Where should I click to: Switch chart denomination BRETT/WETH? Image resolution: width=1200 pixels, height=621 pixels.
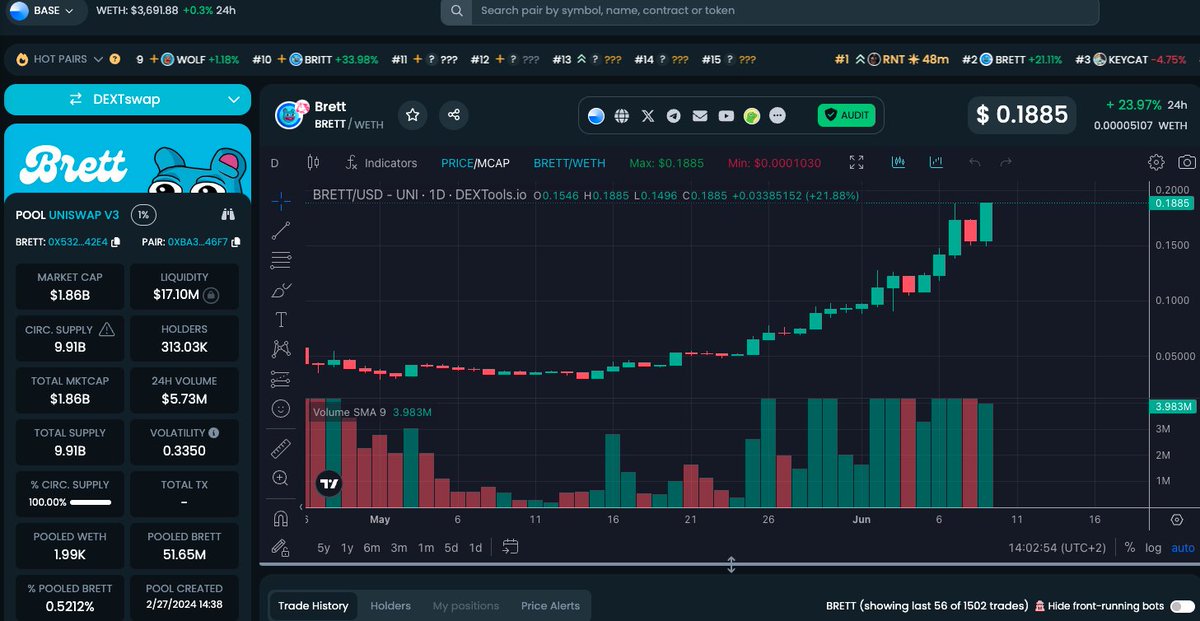coord(569,163)
